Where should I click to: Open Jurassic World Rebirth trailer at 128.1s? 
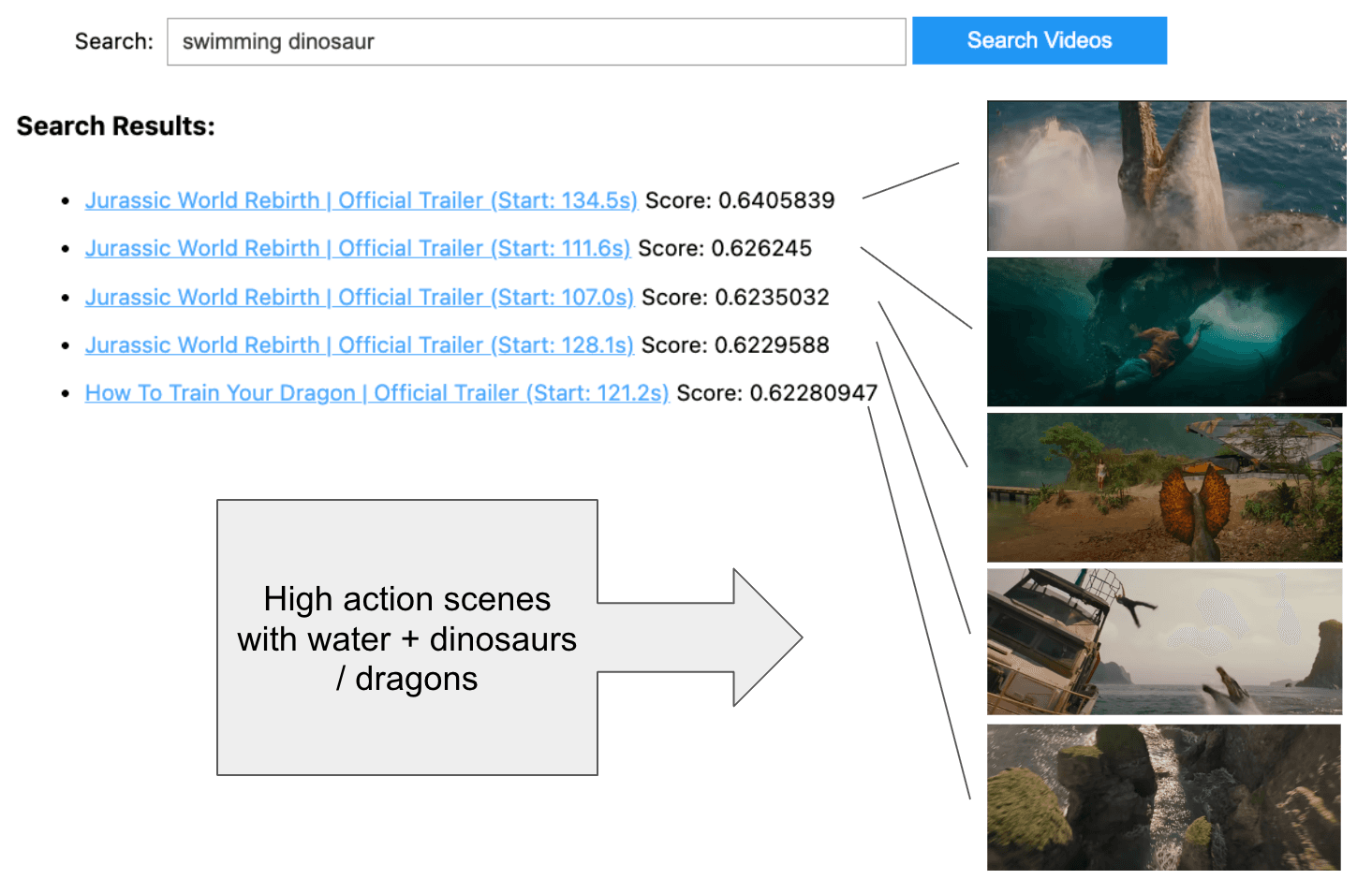click(x=359, y=344)
